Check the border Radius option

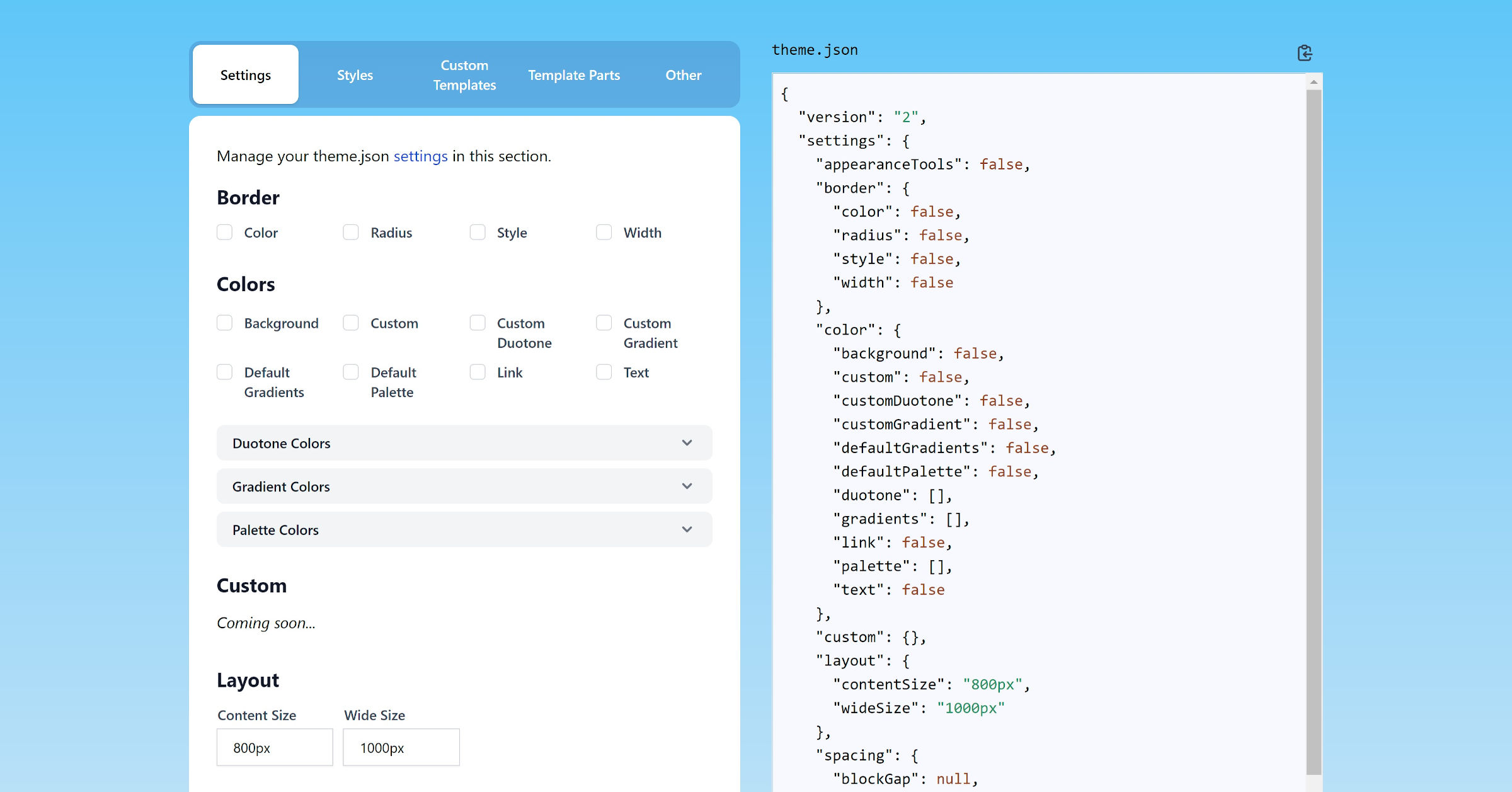tap(351, 232)
